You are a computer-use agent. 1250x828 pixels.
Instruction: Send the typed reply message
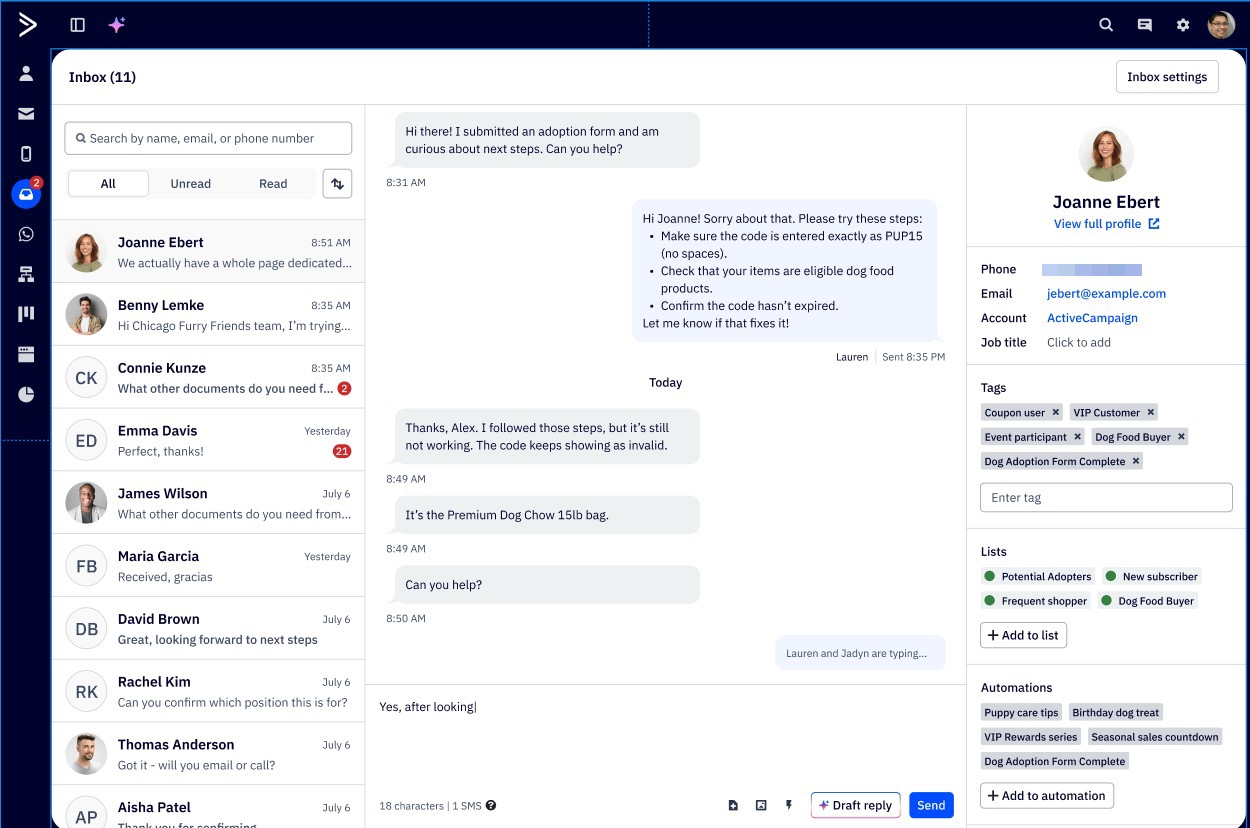tap(931, 805)
